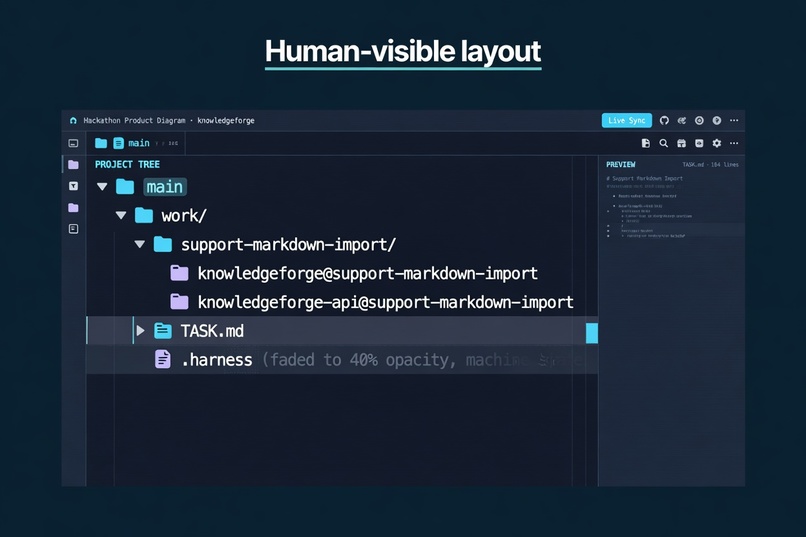
Task: Expand the TASK.md row arrow
Action: 140,330
